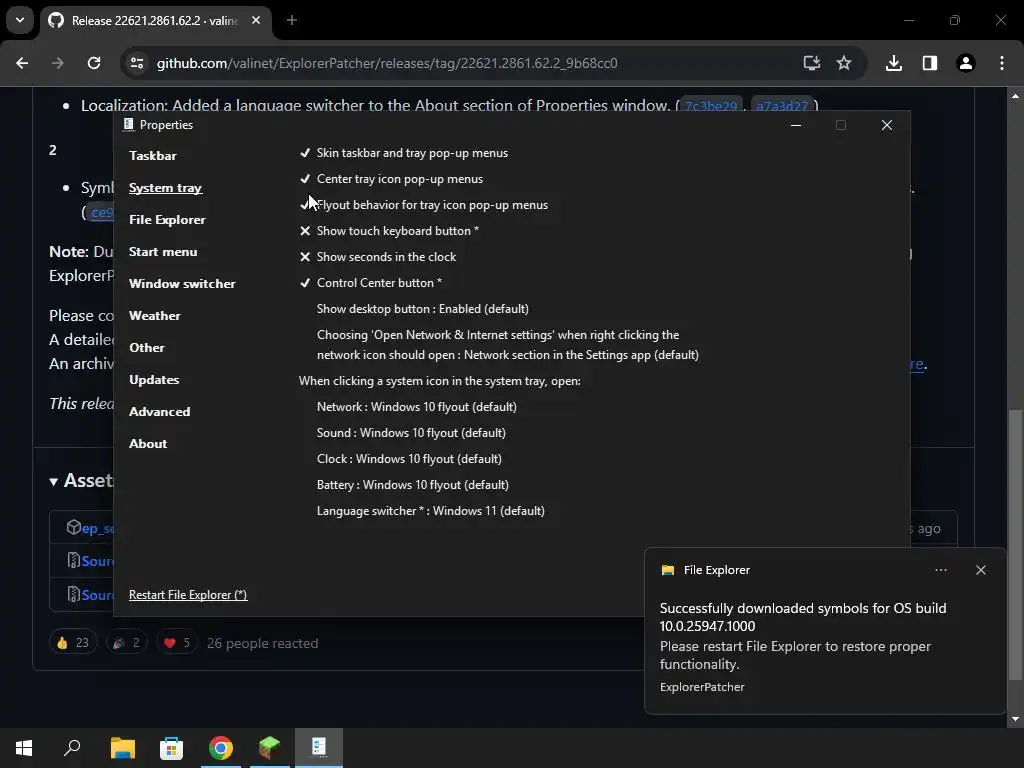The image size is (1024, 768).
Task: Minimize the Properties window
Action: click(795, 125)
